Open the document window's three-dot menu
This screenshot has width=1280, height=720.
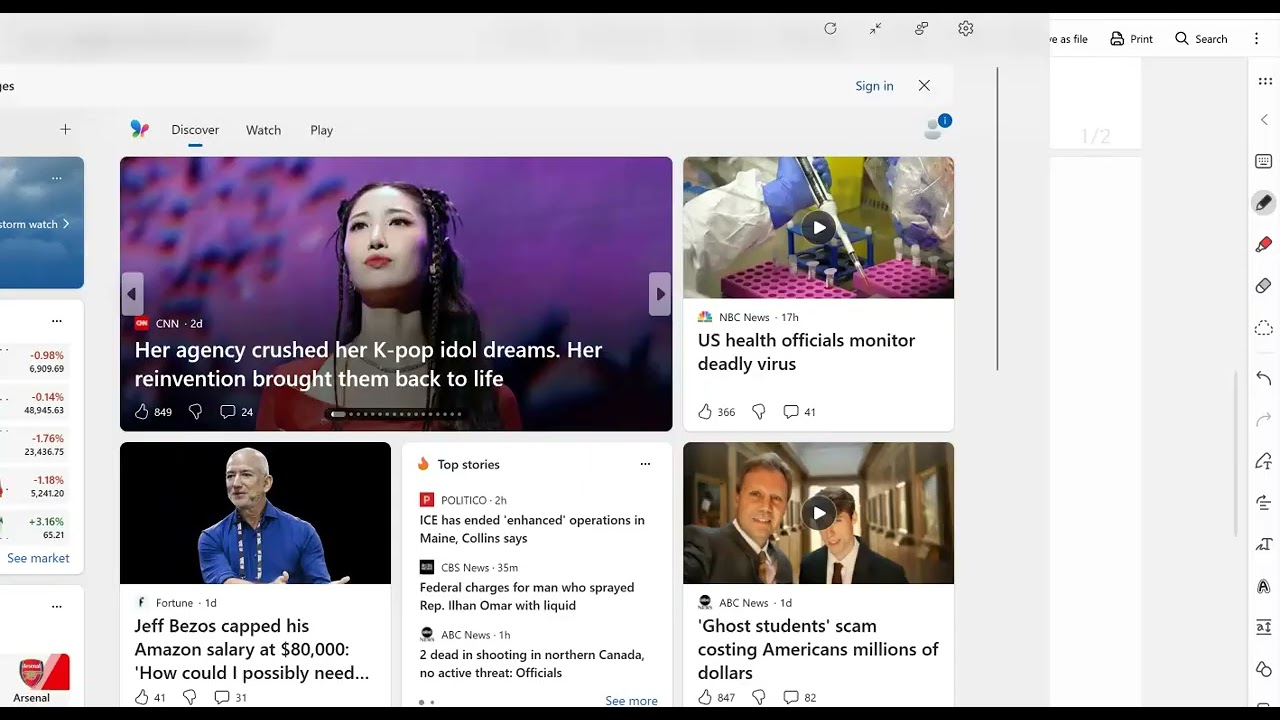(1257, 39)
